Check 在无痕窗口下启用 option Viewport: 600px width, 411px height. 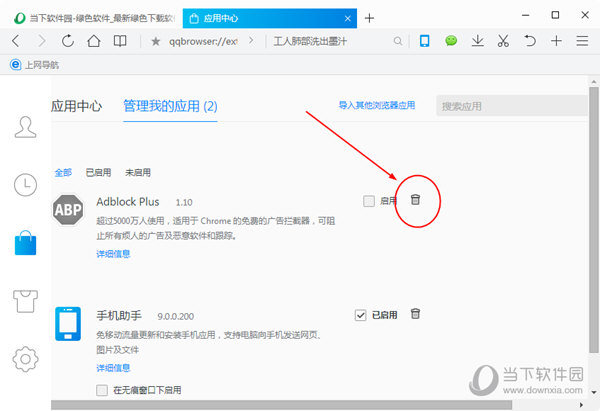101,390
